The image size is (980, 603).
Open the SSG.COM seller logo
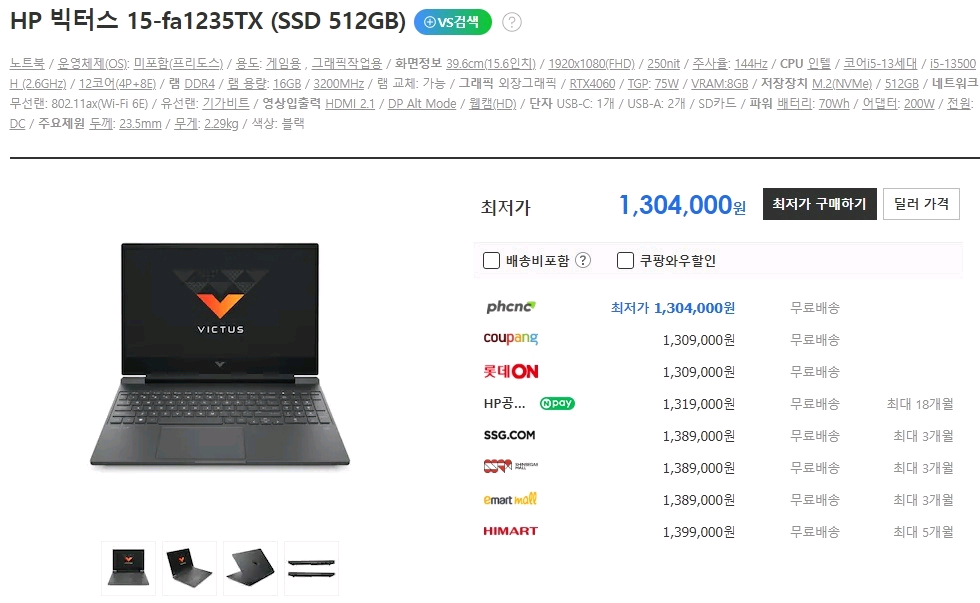click(509, 435)
